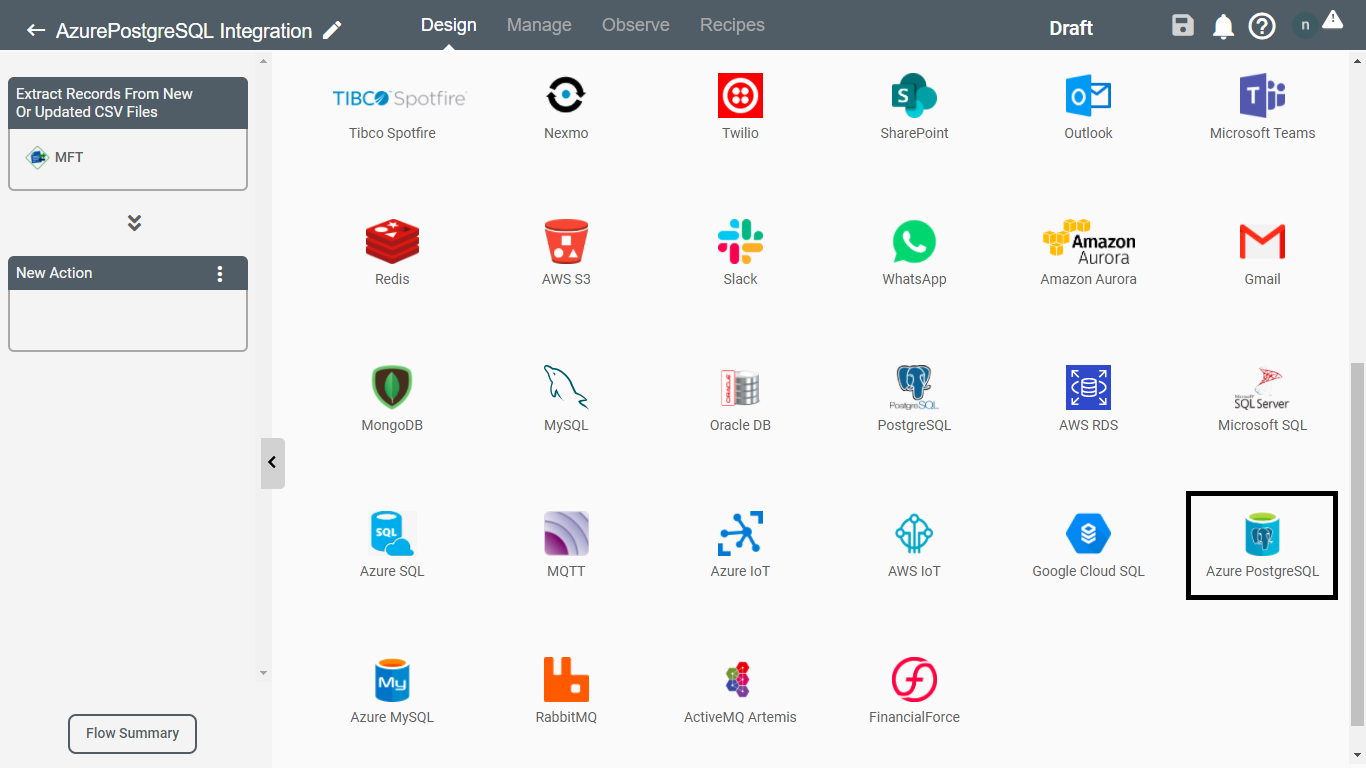The height and width of the screenshot is (768, 1366).
Task: Select the FinancialForce connector
Action: click(914, 690)
